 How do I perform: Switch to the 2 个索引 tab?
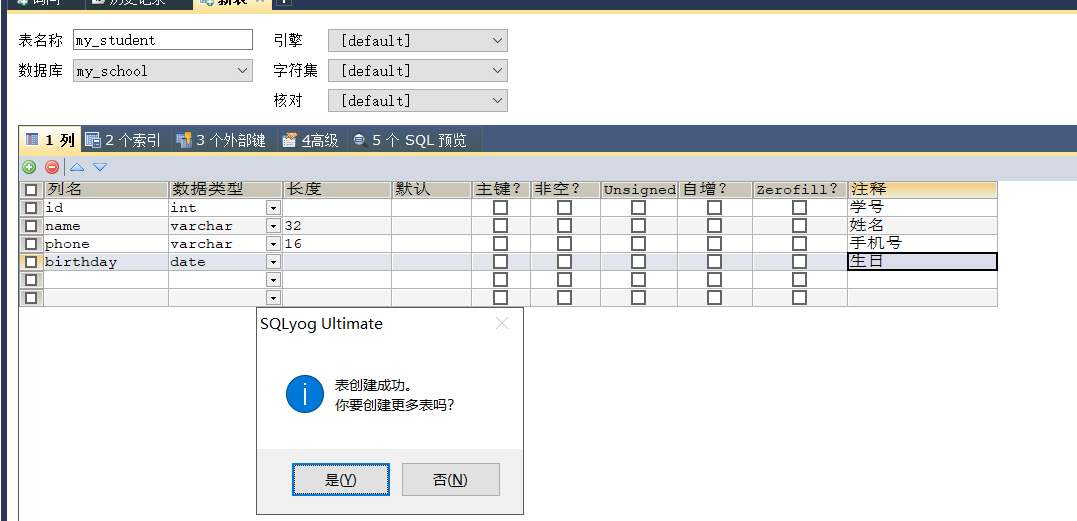(x=122, y=140)
